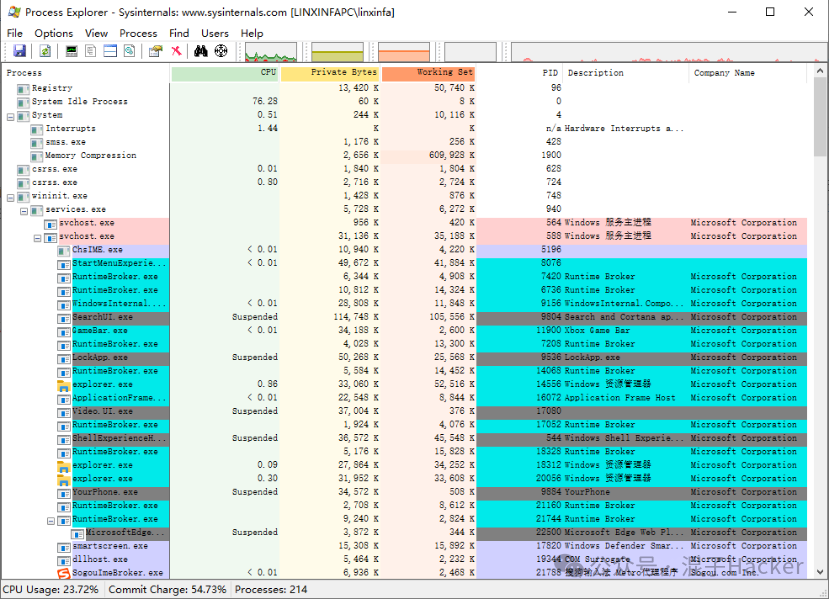Open System Information from the toolbar
Screen dimensions: 829x599
pyautogui.click(x=71, y=51)
